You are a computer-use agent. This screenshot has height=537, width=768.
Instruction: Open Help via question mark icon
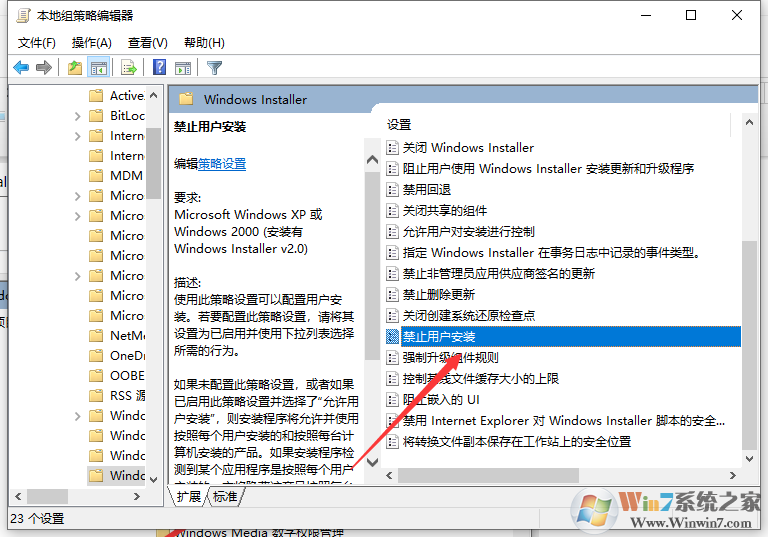(x=160, y=67)
